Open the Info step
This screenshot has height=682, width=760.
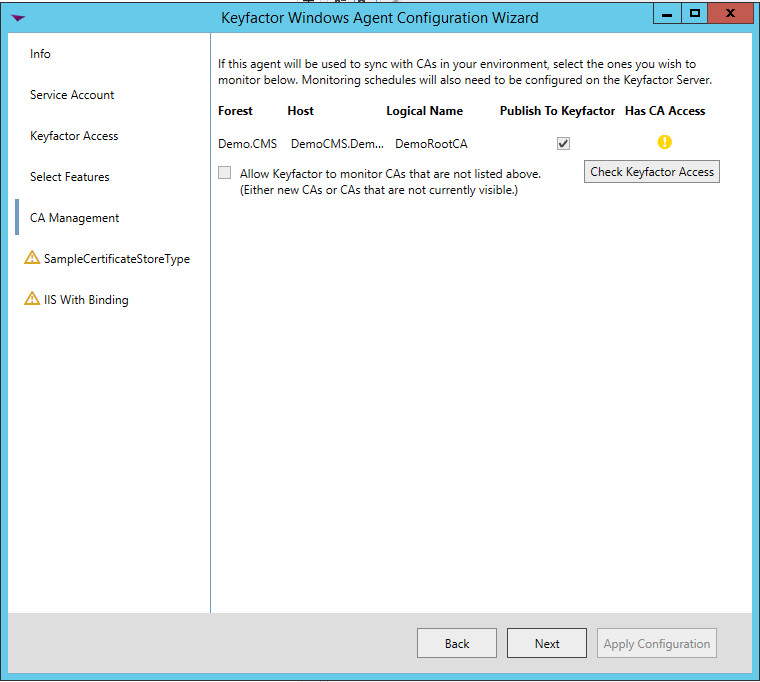[x=40, y=54]
